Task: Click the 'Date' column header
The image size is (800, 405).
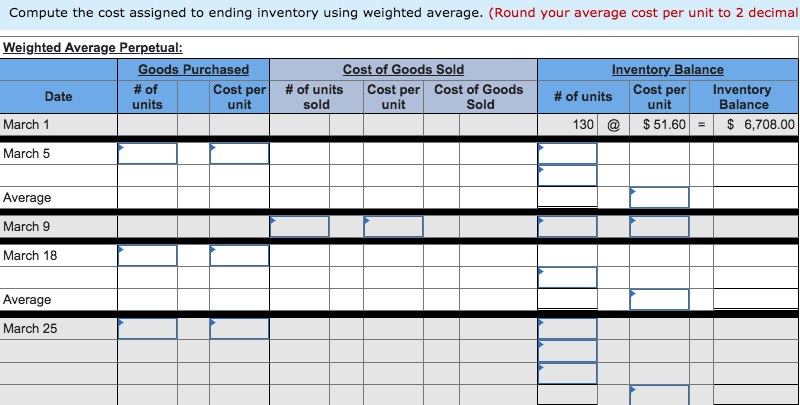Action: tap(58, 96)
